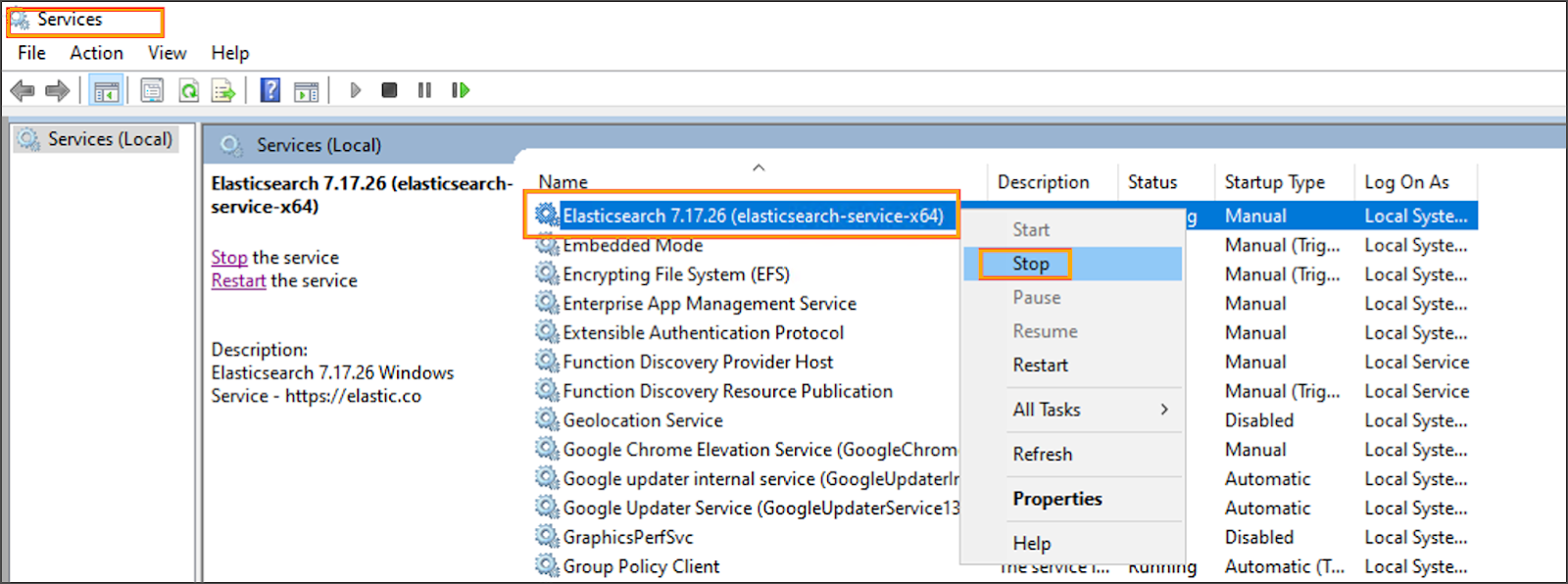Viewport: 1568px width, 584px height.
Task: Click the Forward arrow in the toolbar
Action: [x=58, y=91]
